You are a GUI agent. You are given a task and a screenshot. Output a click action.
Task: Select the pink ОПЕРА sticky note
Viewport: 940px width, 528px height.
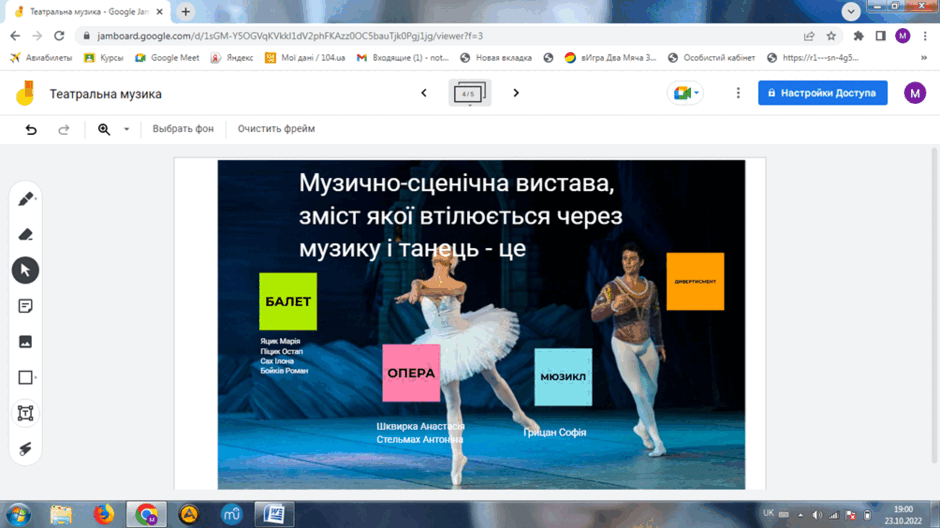point(411,373)
